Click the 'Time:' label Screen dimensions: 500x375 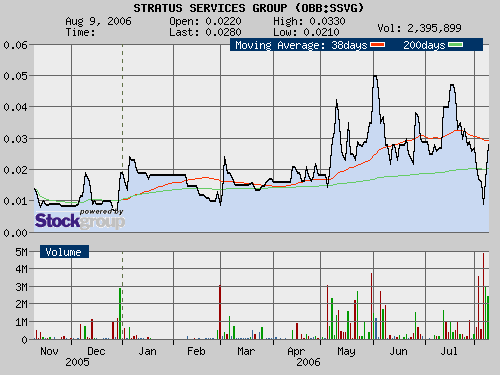(x=80, y=32)
